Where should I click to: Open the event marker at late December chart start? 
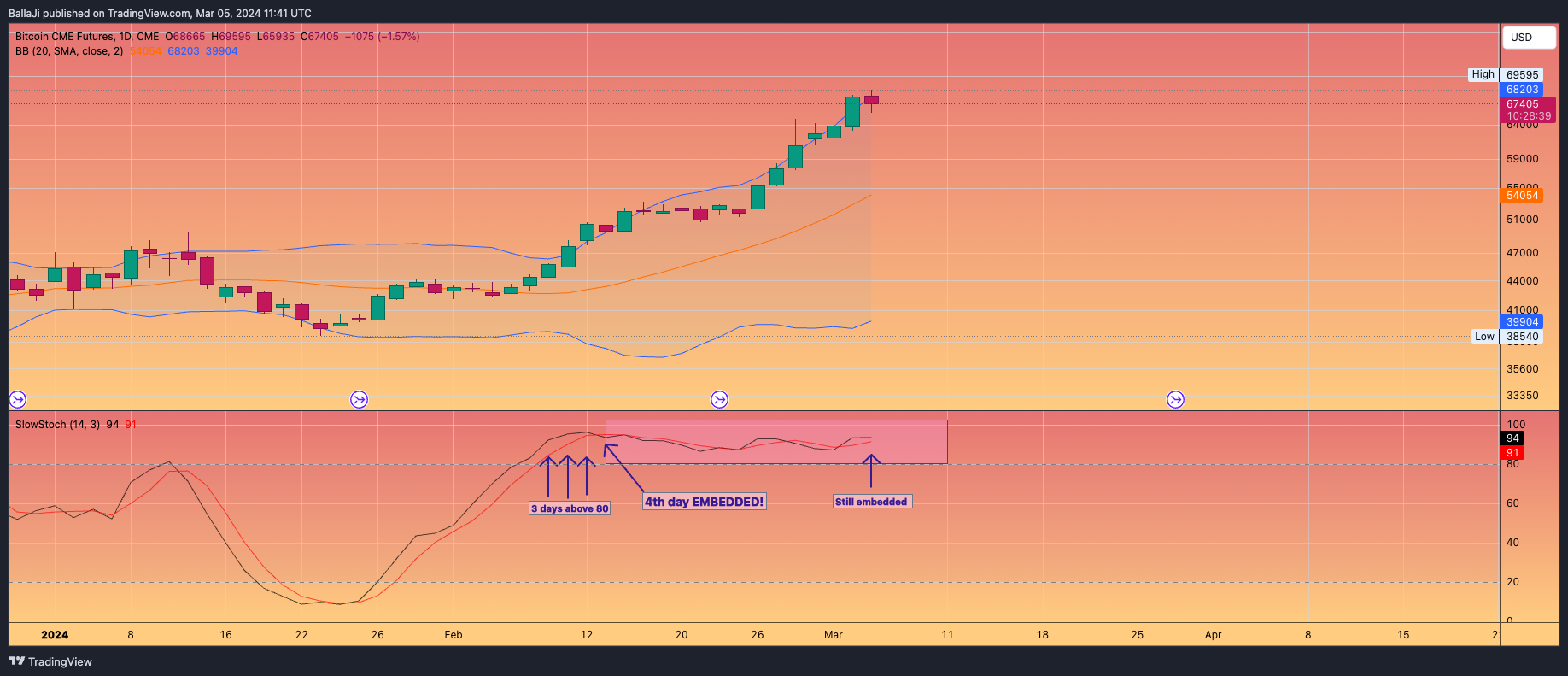(17, 399)
